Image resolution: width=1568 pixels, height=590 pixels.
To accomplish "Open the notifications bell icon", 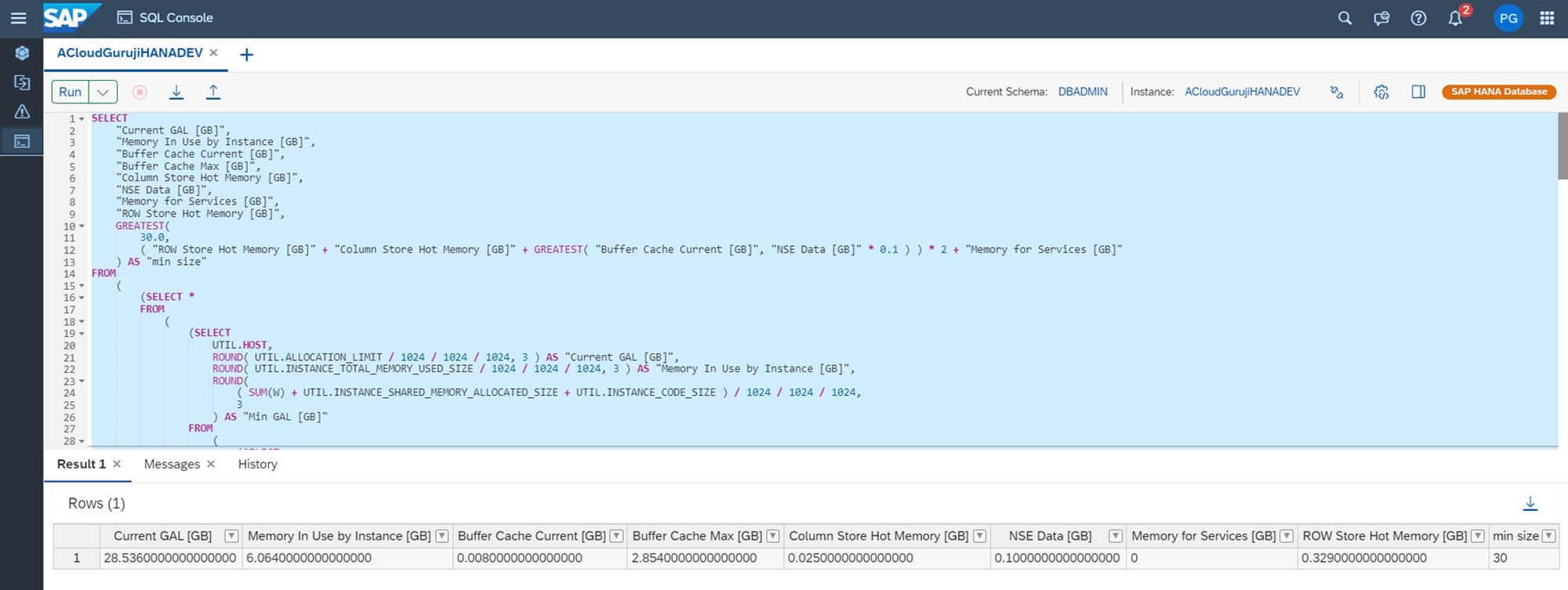I will [1455, 18].
